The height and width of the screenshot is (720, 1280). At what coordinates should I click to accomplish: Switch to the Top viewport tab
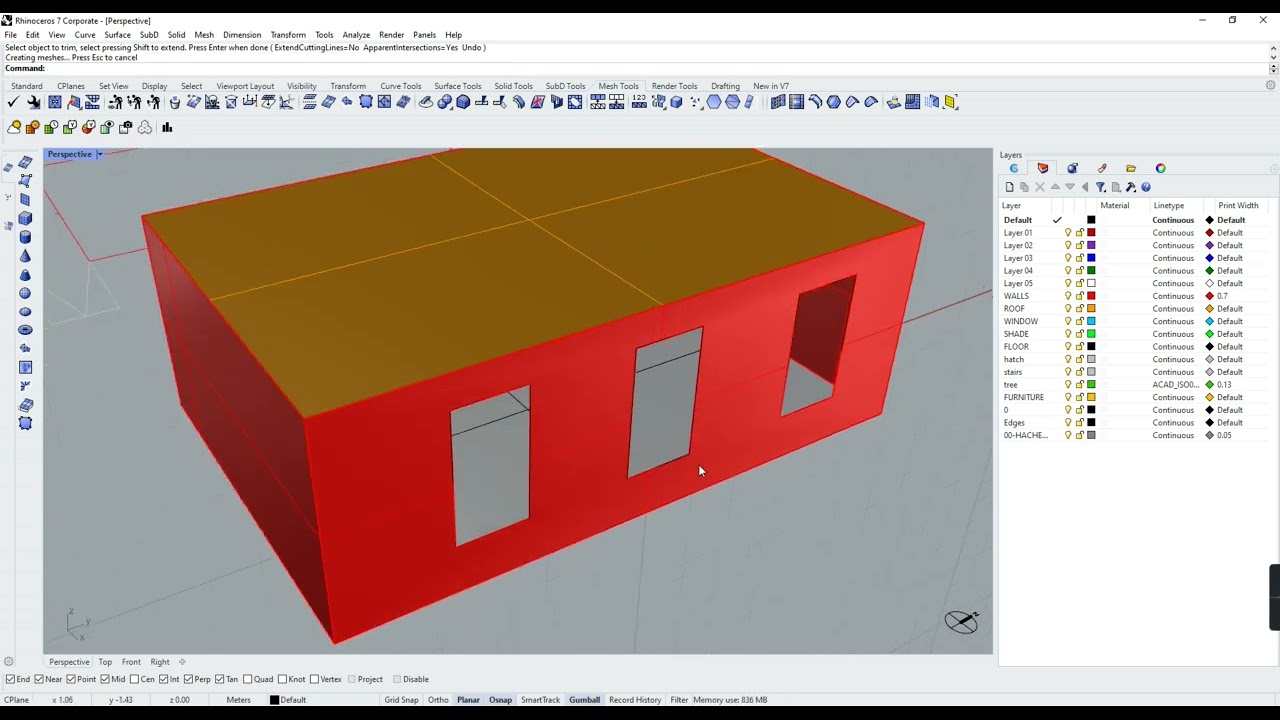coord(105,662)
